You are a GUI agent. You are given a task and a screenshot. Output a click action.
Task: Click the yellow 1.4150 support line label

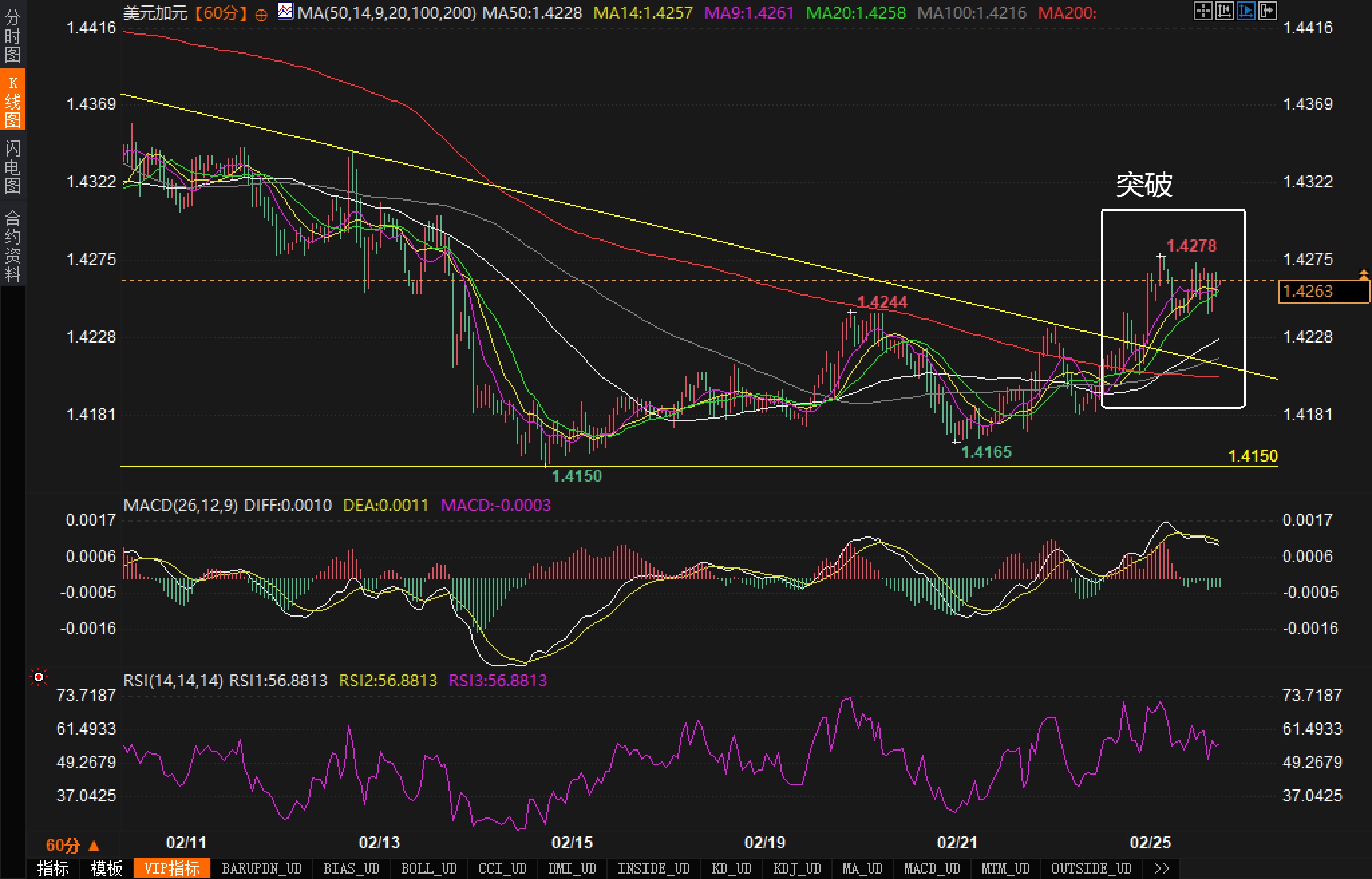(1253, 456)
